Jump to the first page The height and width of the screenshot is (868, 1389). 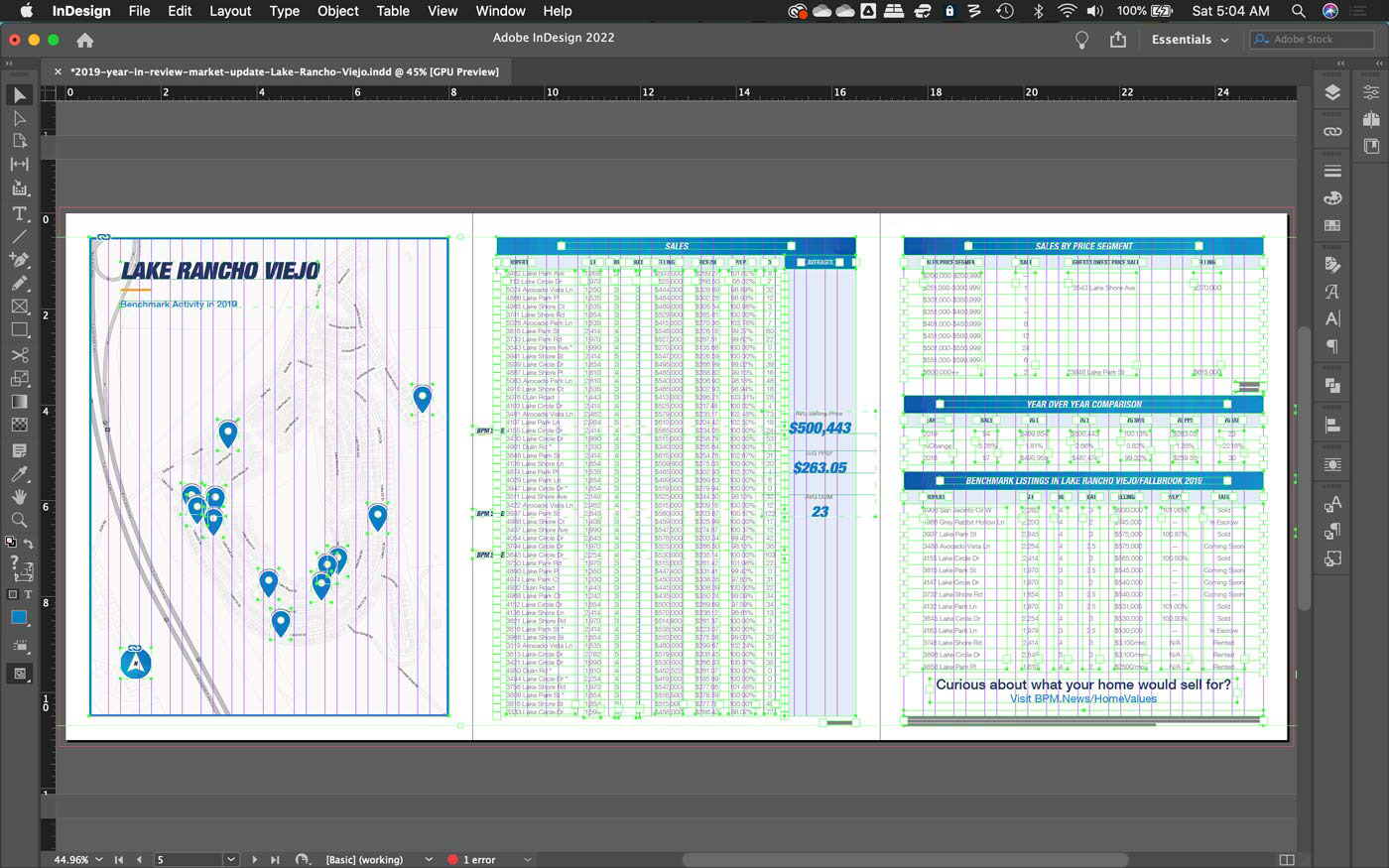point(119,859)
